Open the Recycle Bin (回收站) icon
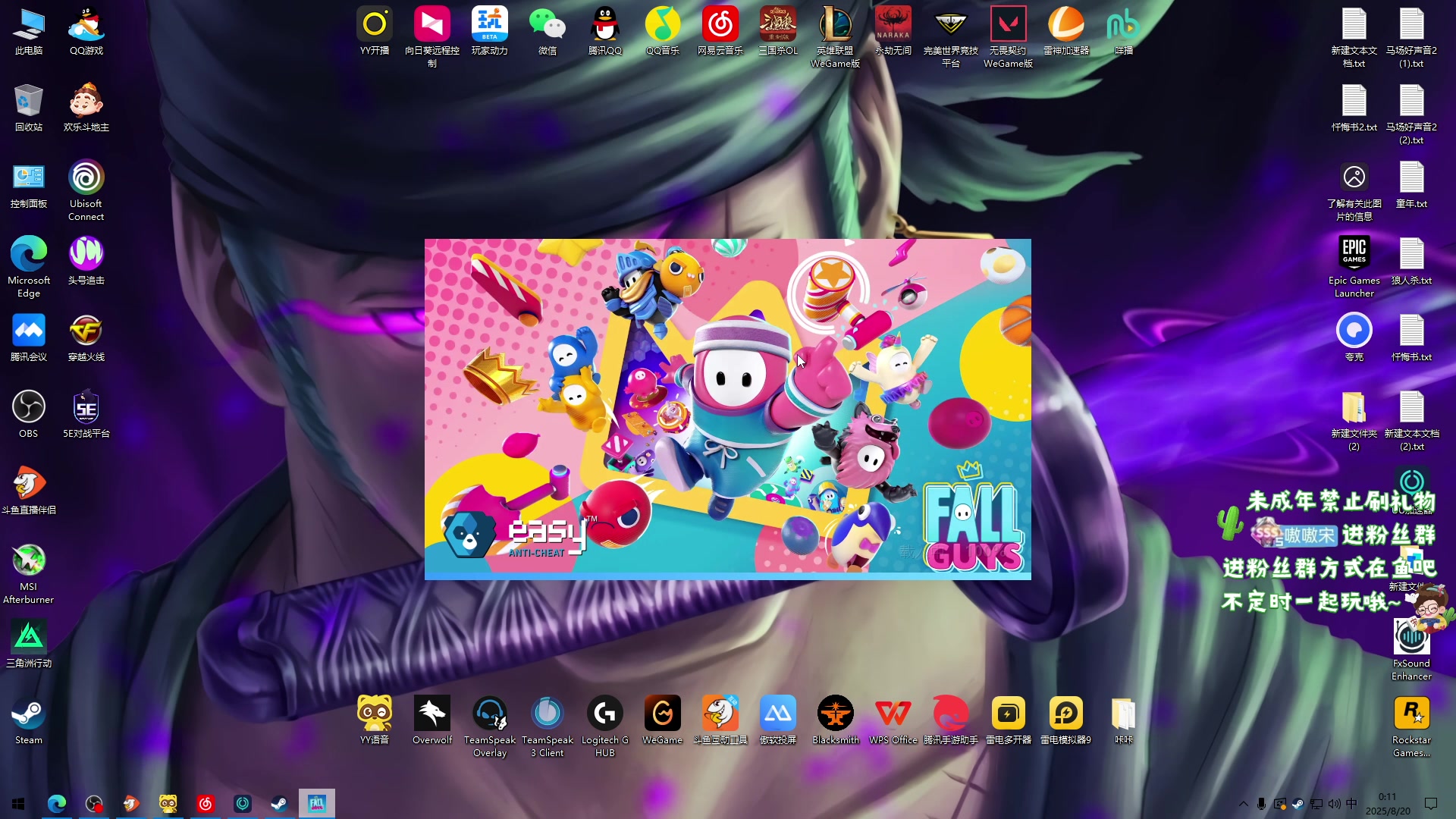The width and height of the screenshot is (1456, 819). 29,108
